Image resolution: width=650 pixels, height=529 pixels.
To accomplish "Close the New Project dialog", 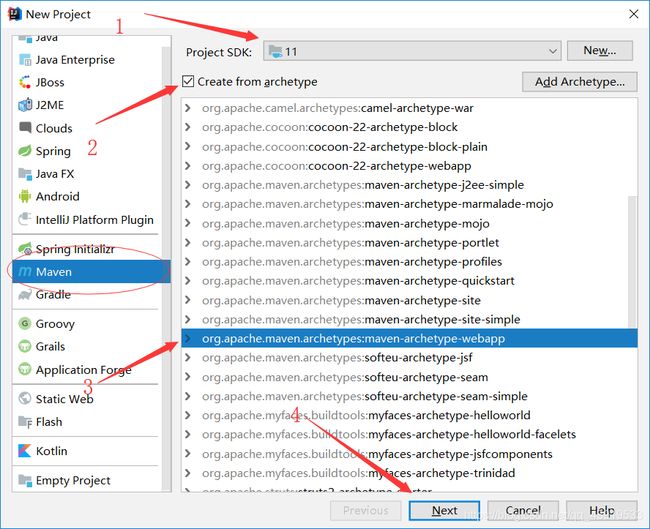I will [x=633, y=14].
